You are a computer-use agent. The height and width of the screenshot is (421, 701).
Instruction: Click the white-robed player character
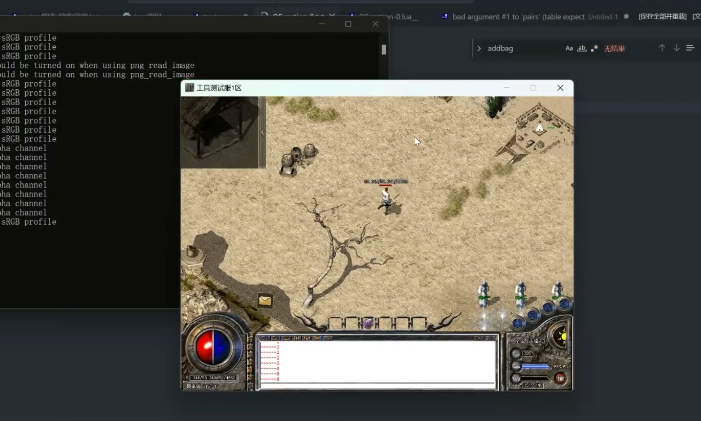[386, 199]
